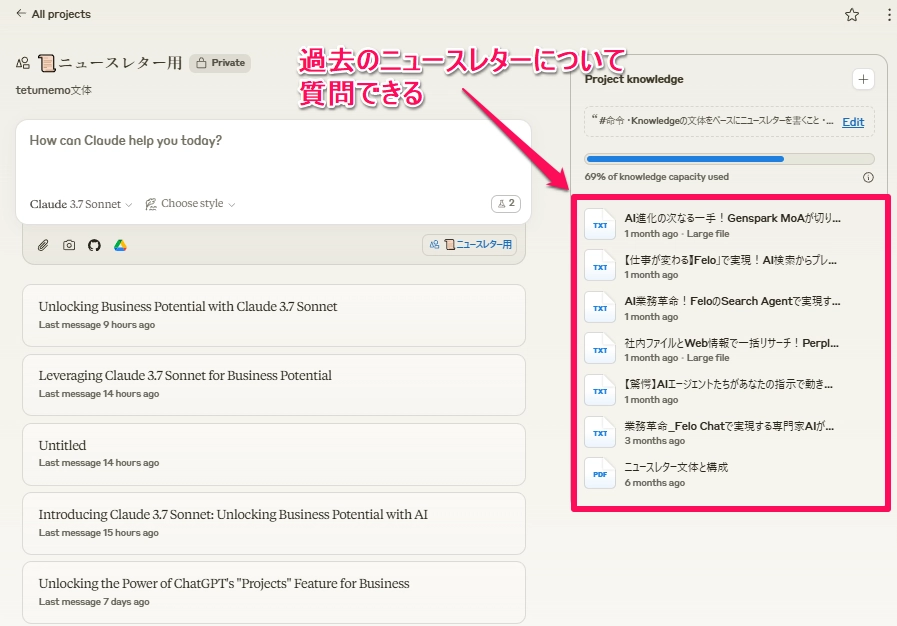Open file 'AI進化の次なる一手！Genspark MoA'
The width and height of the screenshot is (897, 626).
click(728, 225)
